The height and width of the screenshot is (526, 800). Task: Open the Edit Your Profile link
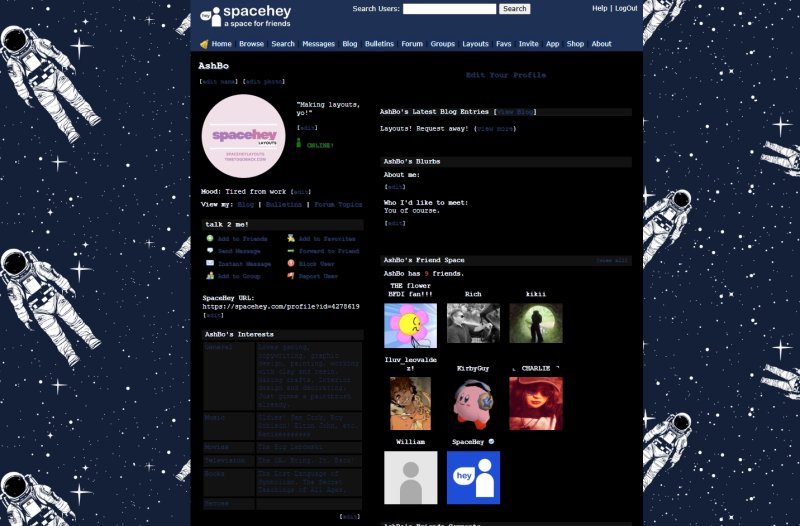tap(506, 75)
